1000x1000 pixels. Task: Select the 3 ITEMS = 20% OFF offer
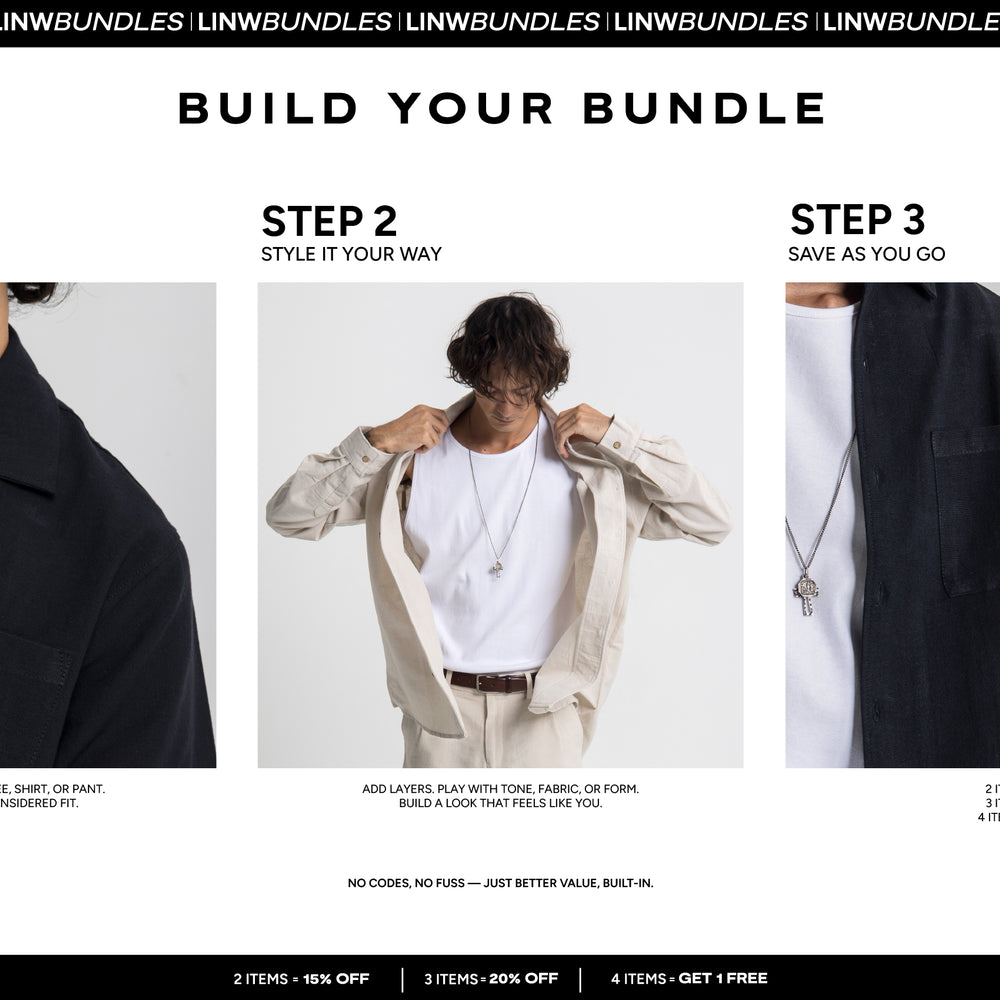(491, 979)
